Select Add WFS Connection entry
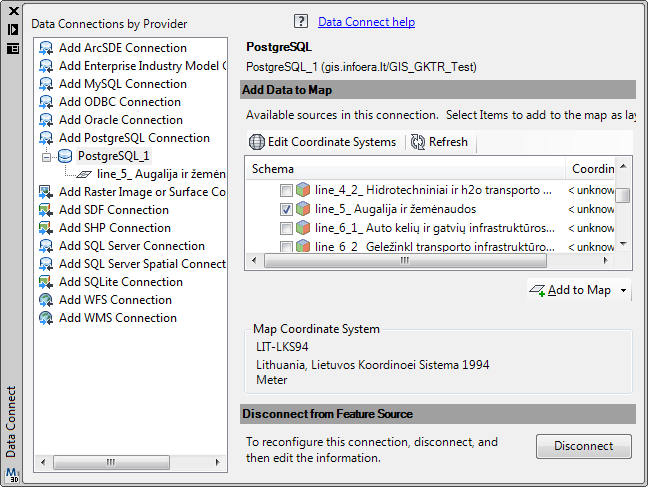The image size is (648, 487). [115, 300]
